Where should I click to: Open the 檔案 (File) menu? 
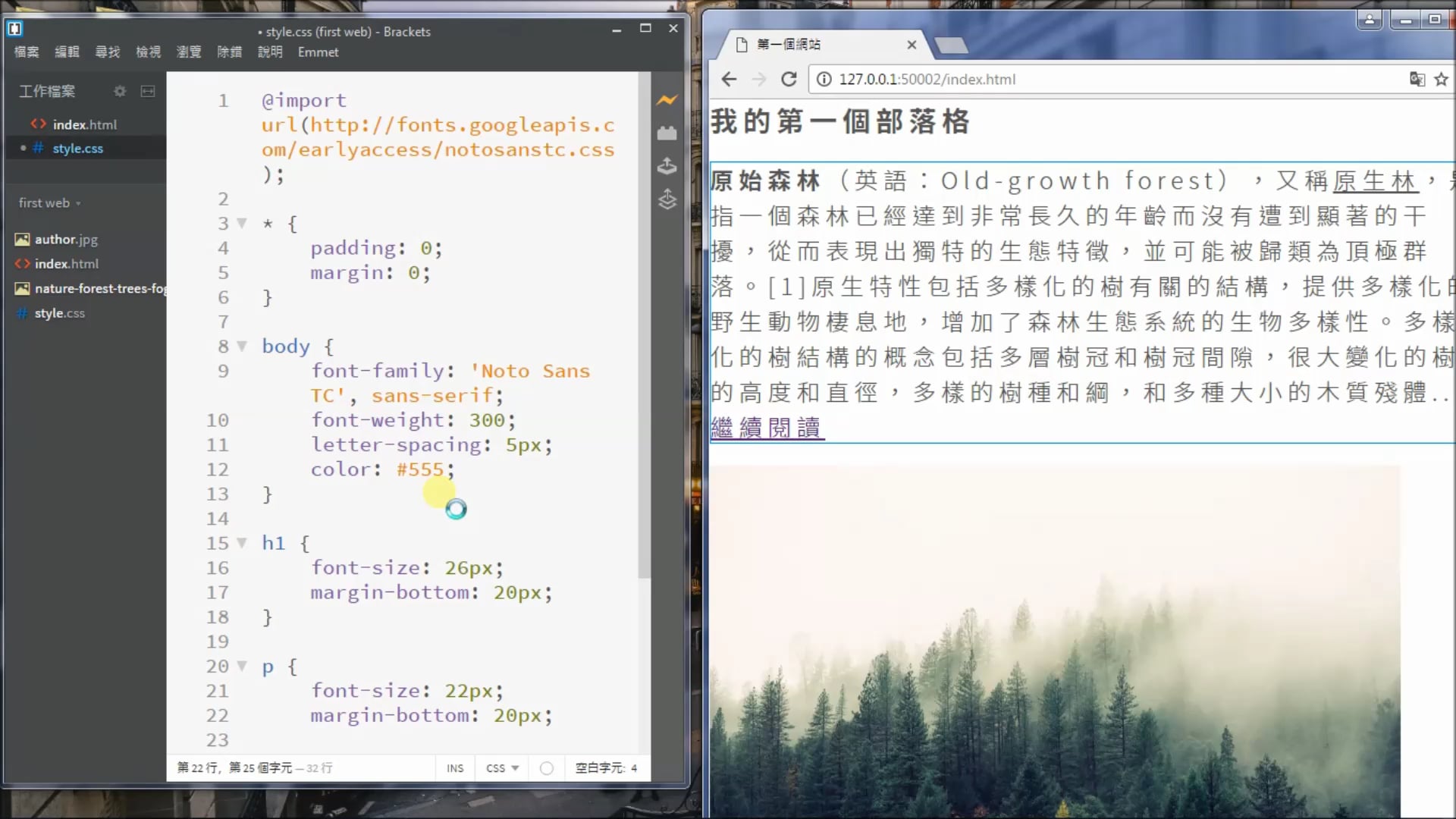click(27, 52)
